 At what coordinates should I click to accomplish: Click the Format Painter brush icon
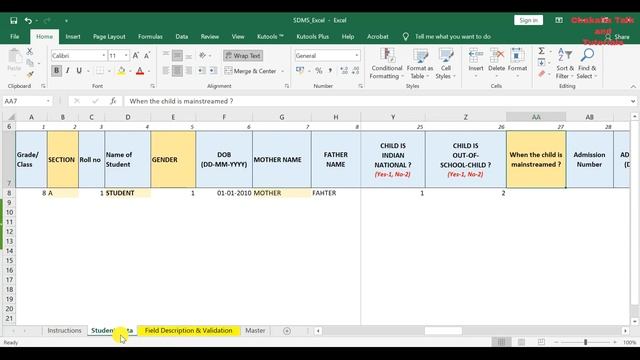[x=30, y=74]
